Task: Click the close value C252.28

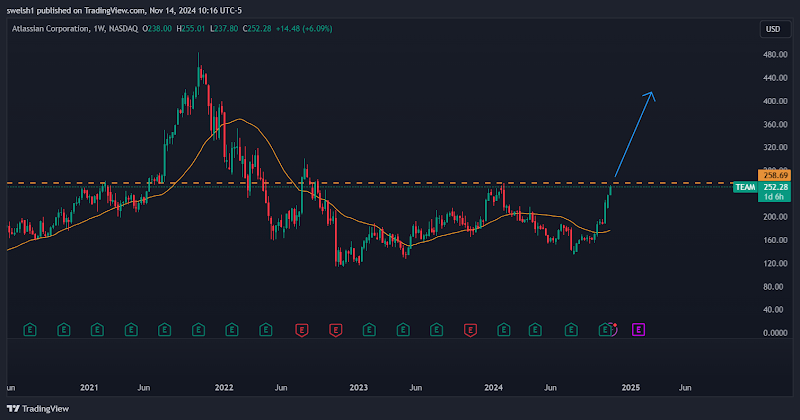Action: [x=257, y=29]
